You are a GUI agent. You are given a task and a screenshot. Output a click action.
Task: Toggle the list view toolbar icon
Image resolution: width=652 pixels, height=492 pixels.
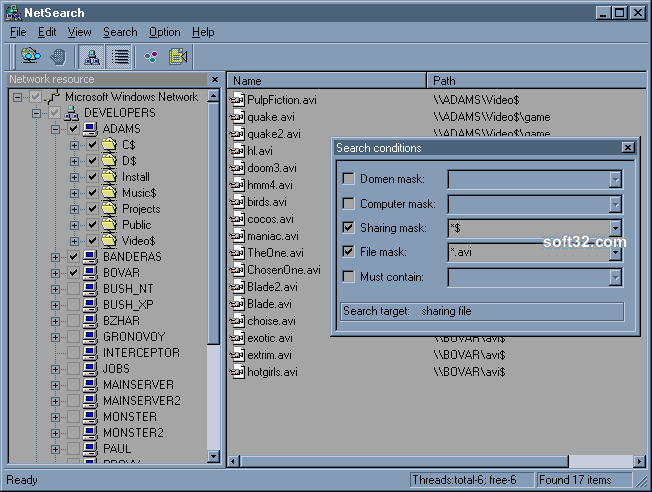click(x=120, y=57)
